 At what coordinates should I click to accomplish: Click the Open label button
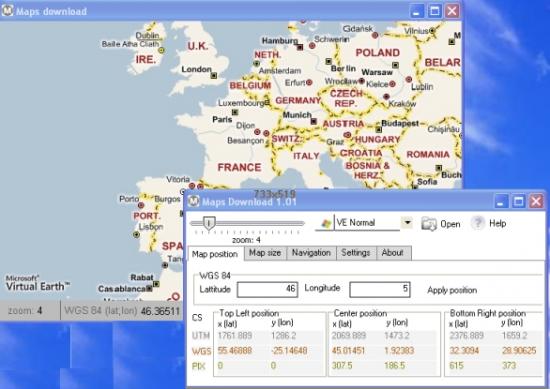pyautogui.click(x=450, y=224)
